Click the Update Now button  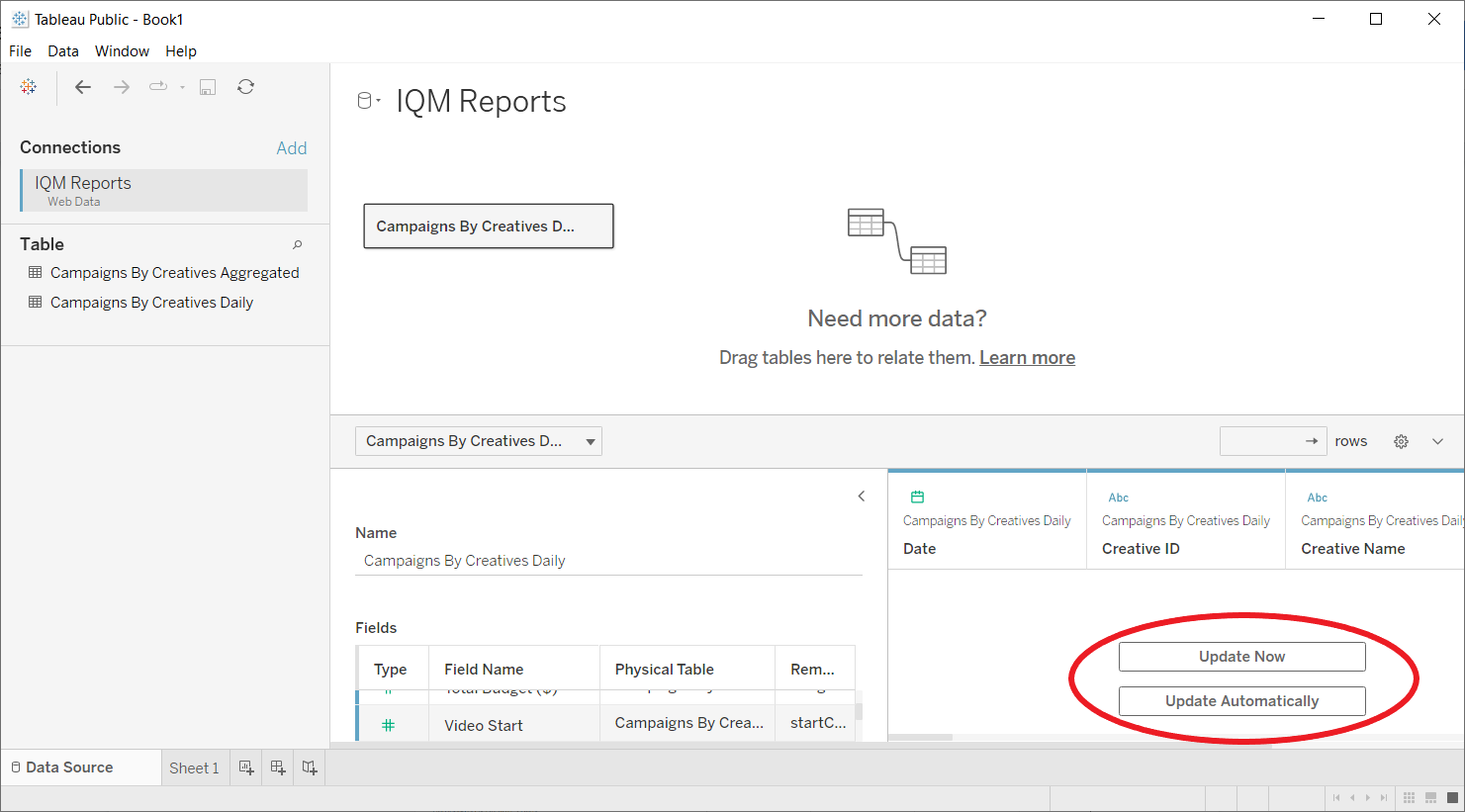(1241, 657)
